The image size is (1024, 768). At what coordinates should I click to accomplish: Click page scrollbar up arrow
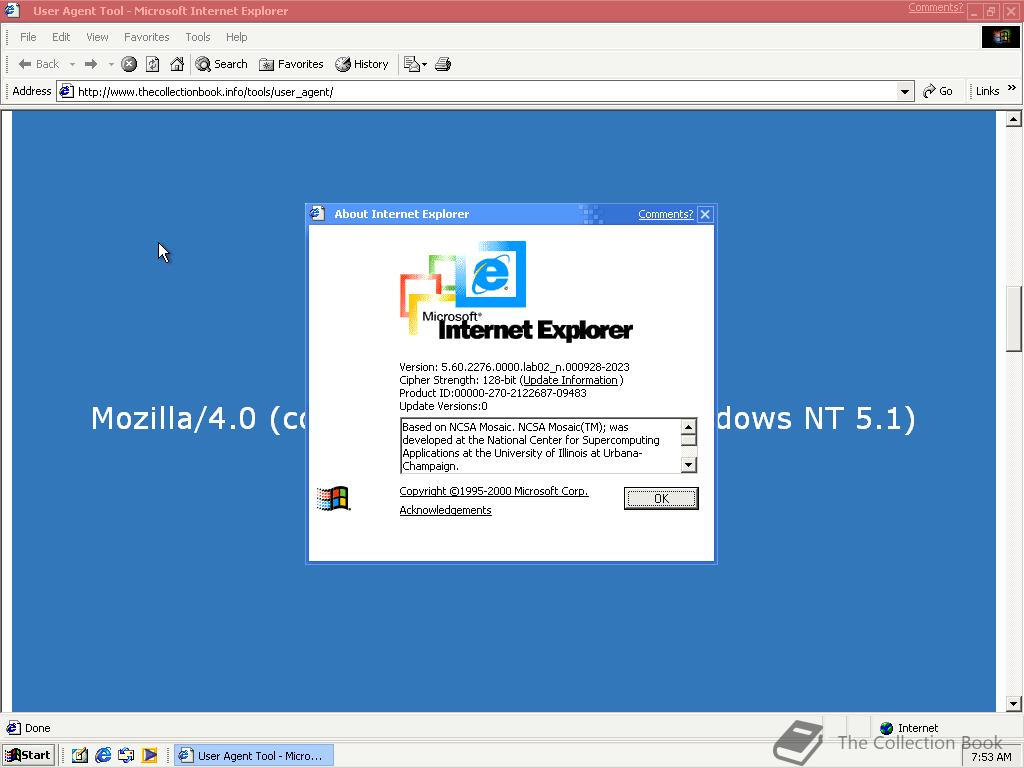pos(1014,119)
